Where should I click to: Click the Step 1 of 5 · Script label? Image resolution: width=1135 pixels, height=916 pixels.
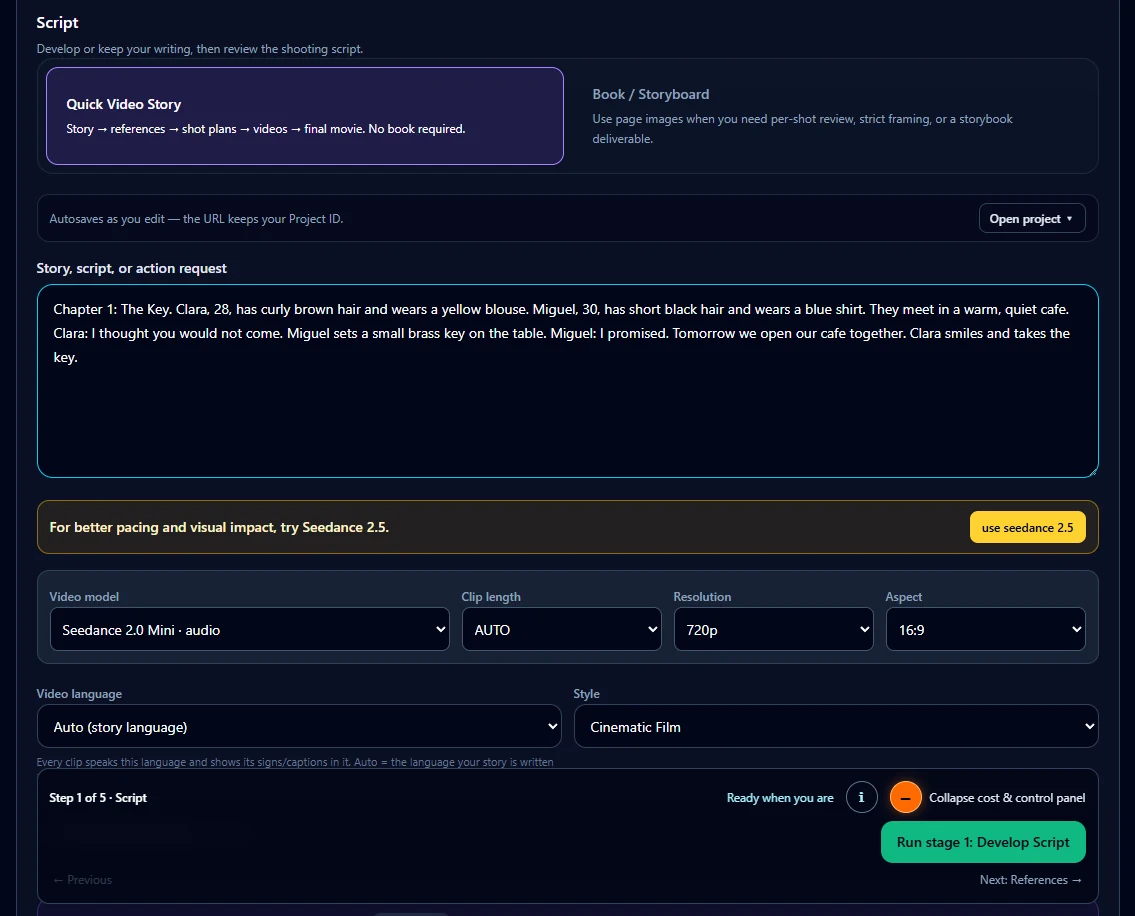click(x=98, y=797)
